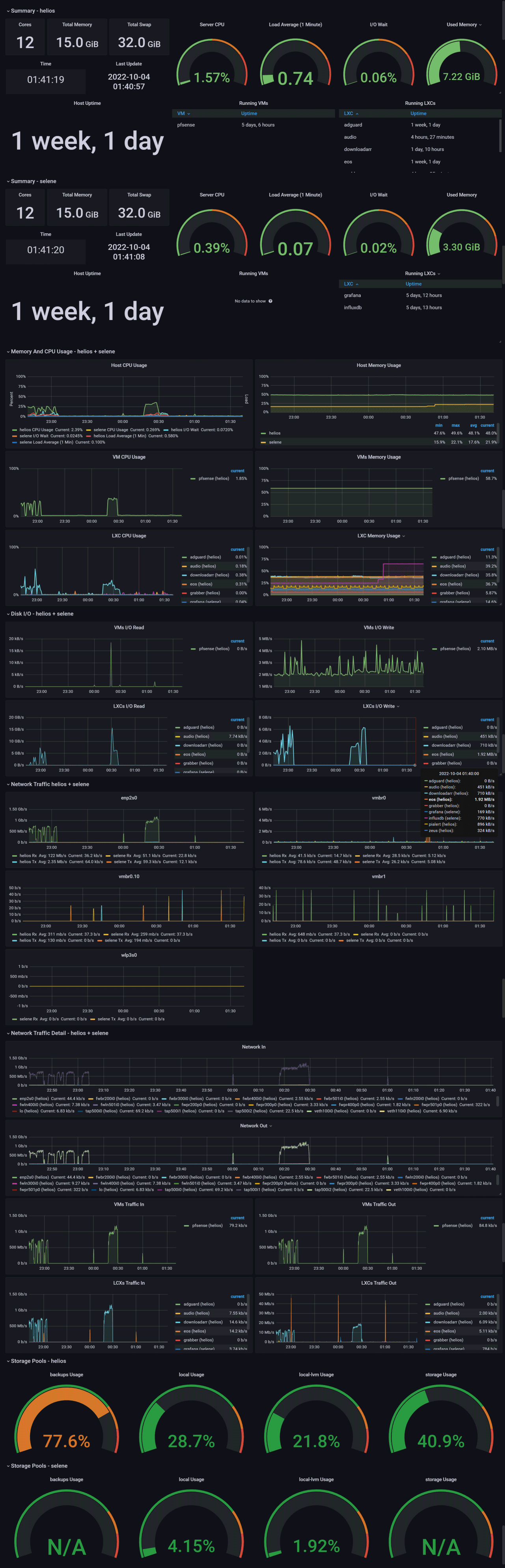The image size is (505, 1568).
Task: Open the wlp3s0 panel title menu
Action: (x=129, y=955)
